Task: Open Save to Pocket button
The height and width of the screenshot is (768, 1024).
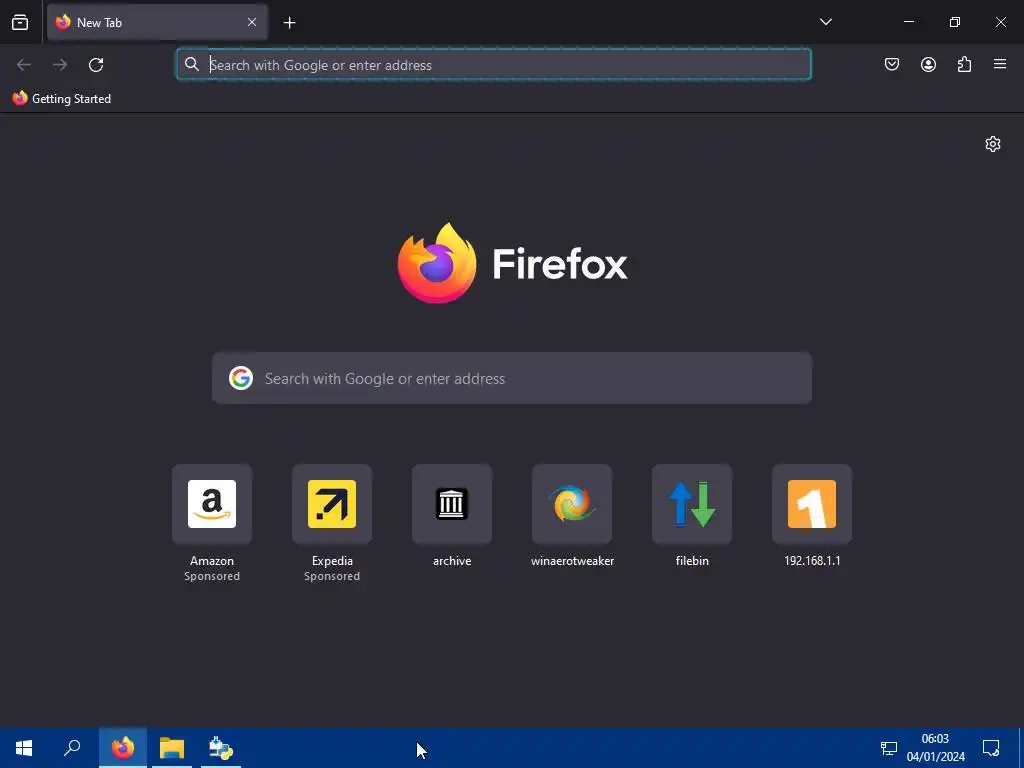Action: [x=892, y=64]
